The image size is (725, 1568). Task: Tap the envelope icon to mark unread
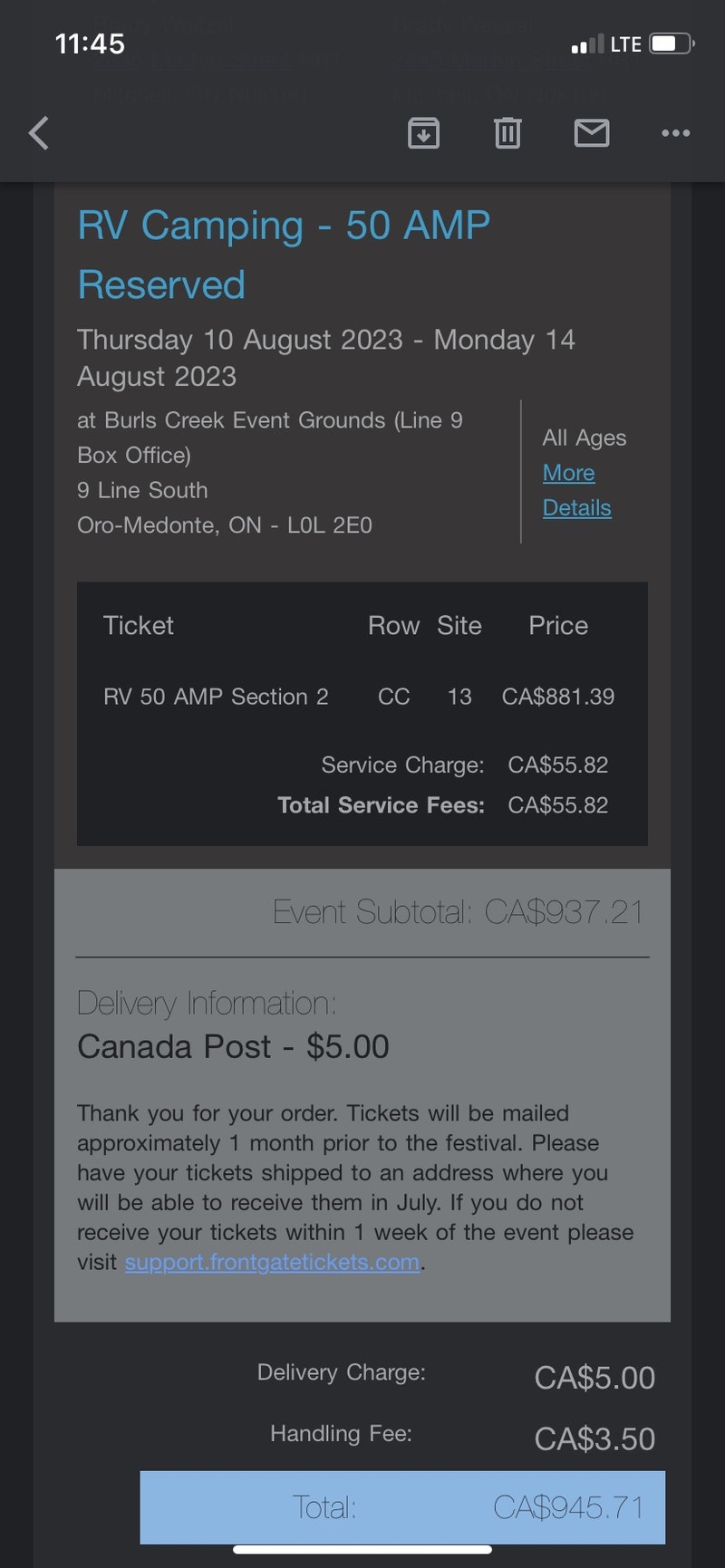[x=592, y=133]
